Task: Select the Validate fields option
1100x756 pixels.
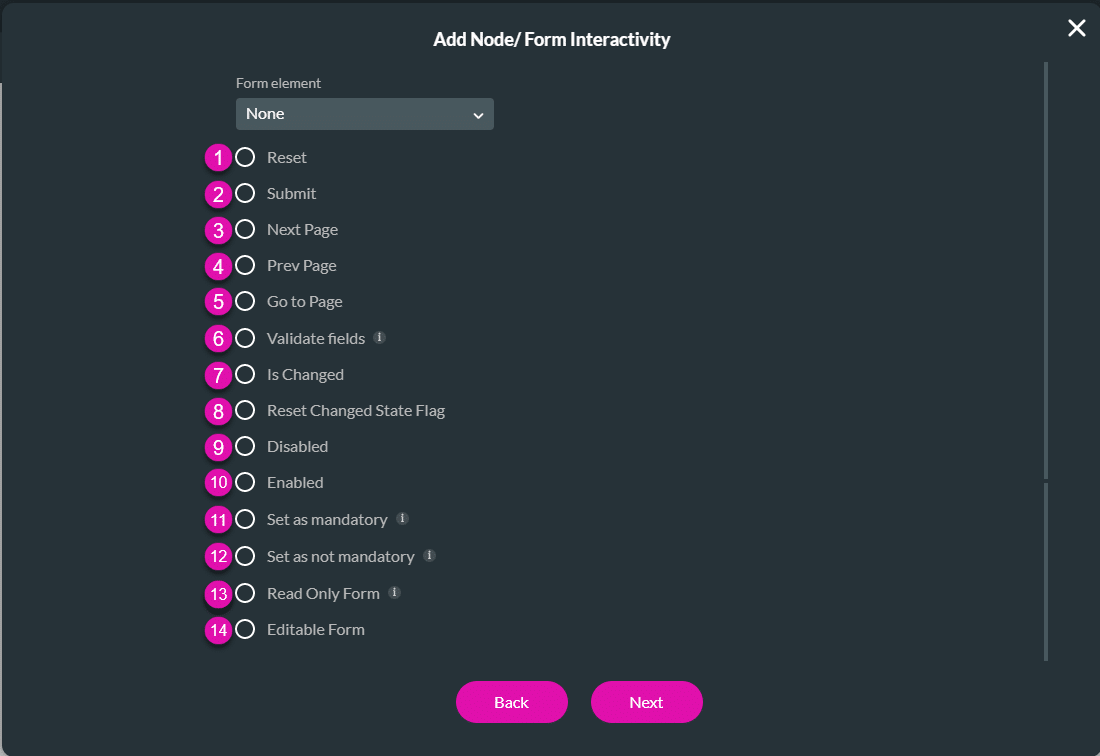Action: [x=243, y=338]
